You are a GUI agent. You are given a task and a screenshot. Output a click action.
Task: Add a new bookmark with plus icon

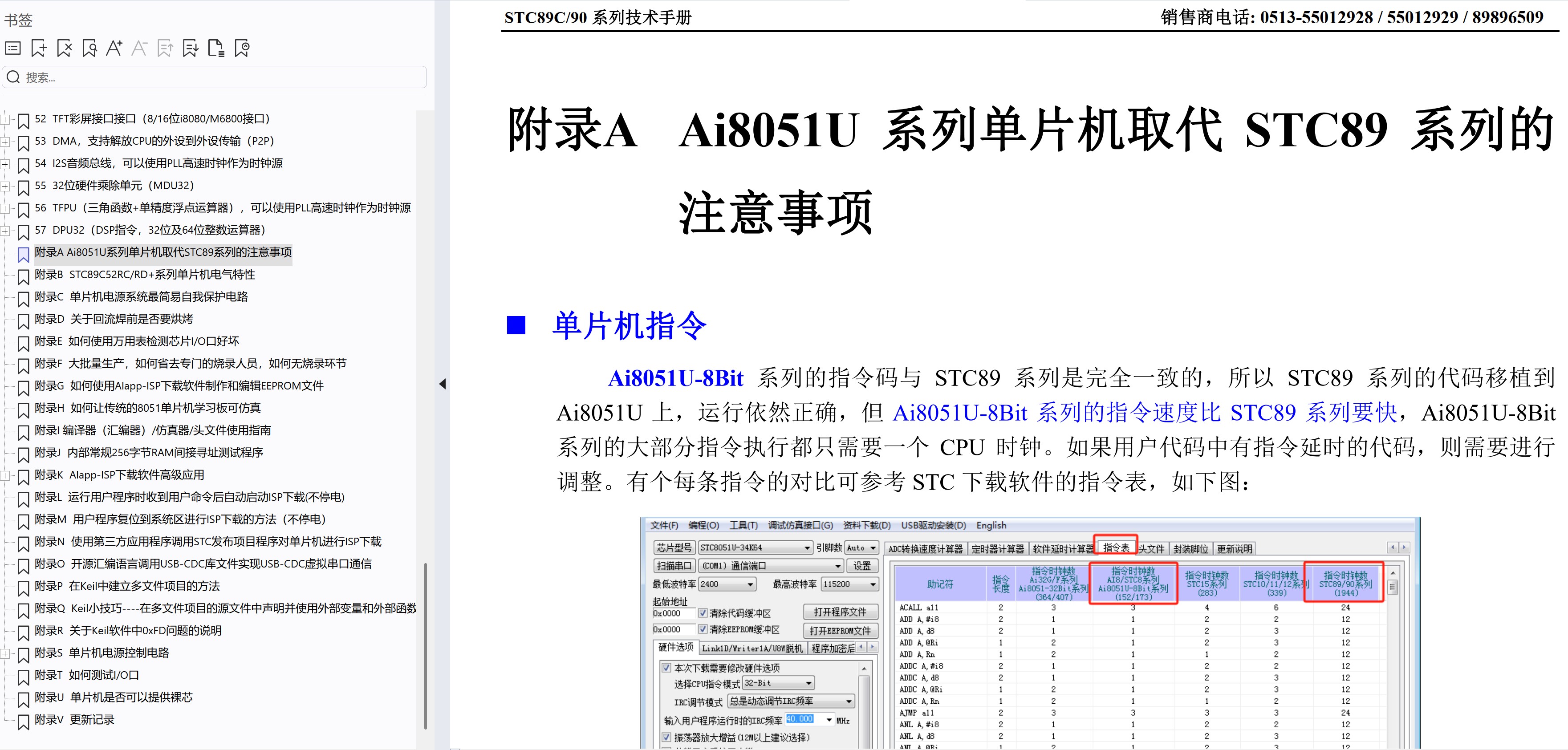click(39, 48)
